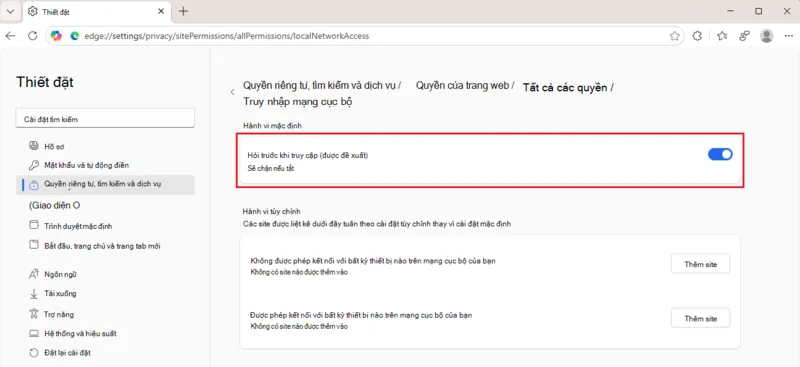Screen dimensions: 800x367
Task: Click the Tải xuống download arrow icon
Action: [34, 294]
